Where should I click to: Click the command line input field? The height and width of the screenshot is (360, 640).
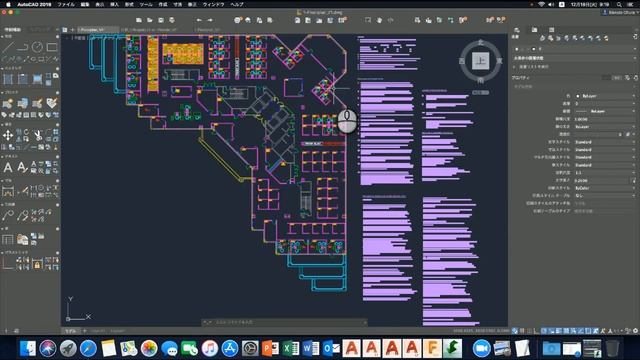click(284, 322)
